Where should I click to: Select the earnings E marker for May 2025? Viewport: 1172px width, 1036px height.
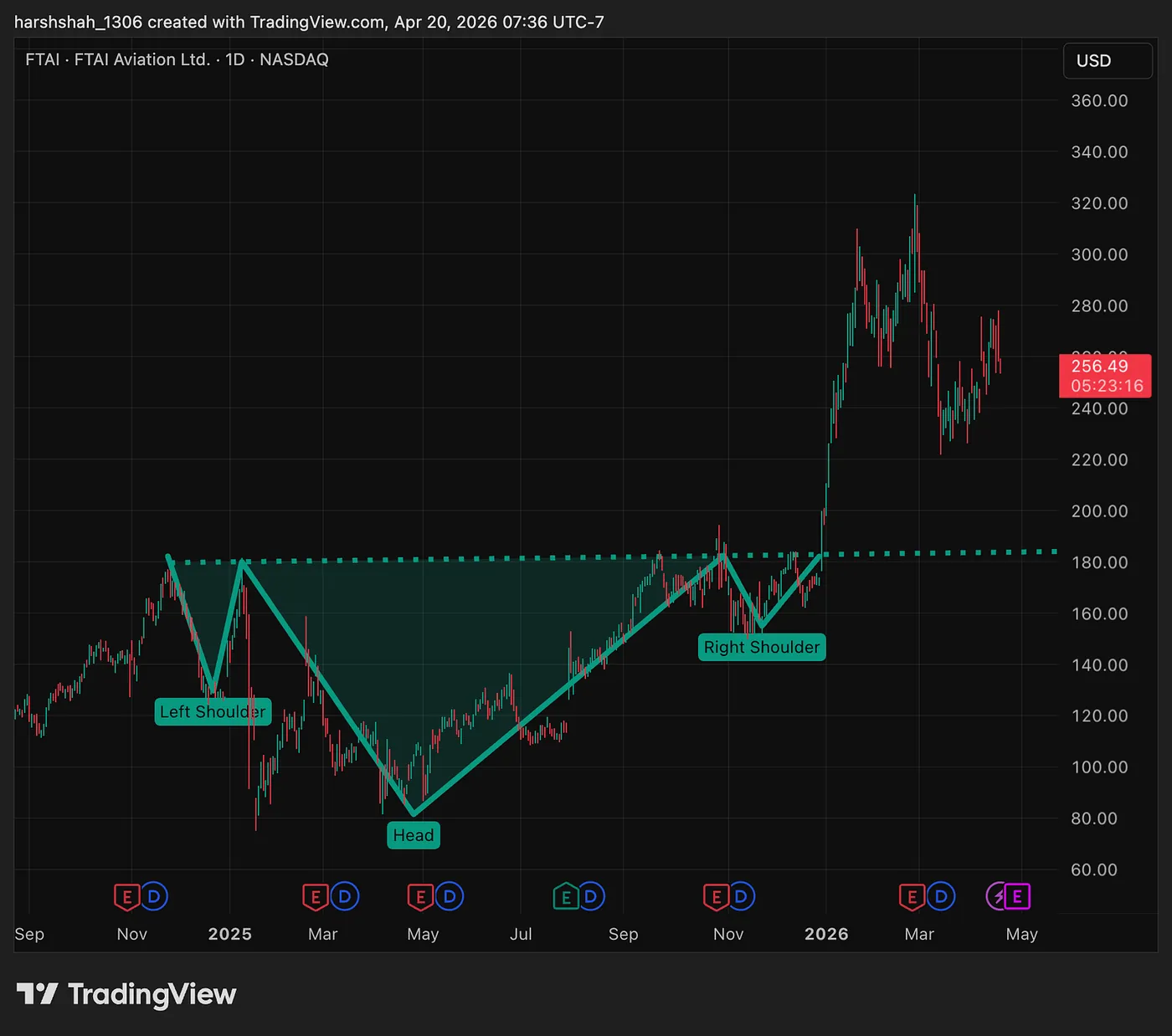tap(420, 897)
